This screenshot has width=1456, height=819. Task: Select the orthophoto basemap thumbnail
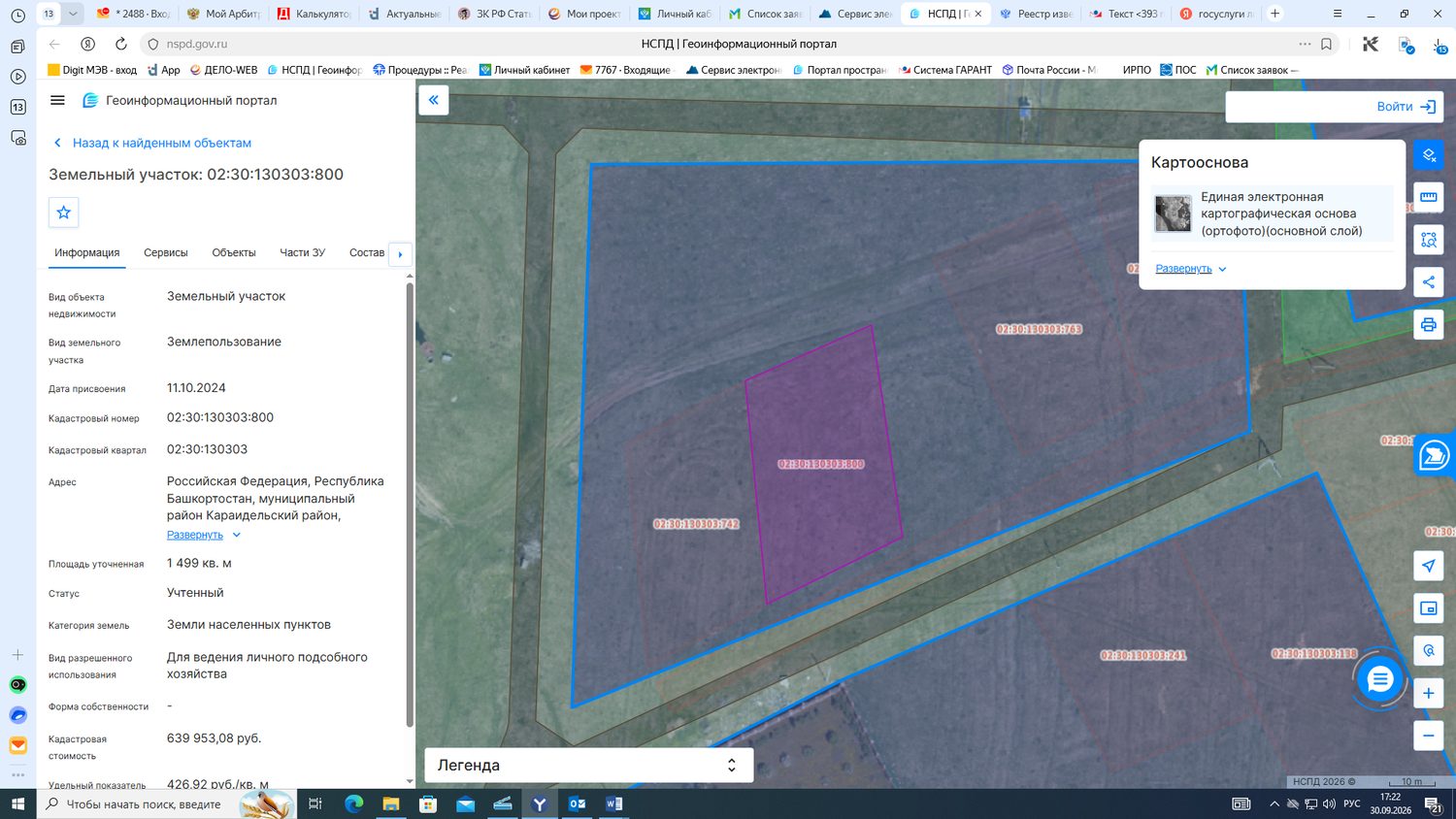click(1173, 213)
